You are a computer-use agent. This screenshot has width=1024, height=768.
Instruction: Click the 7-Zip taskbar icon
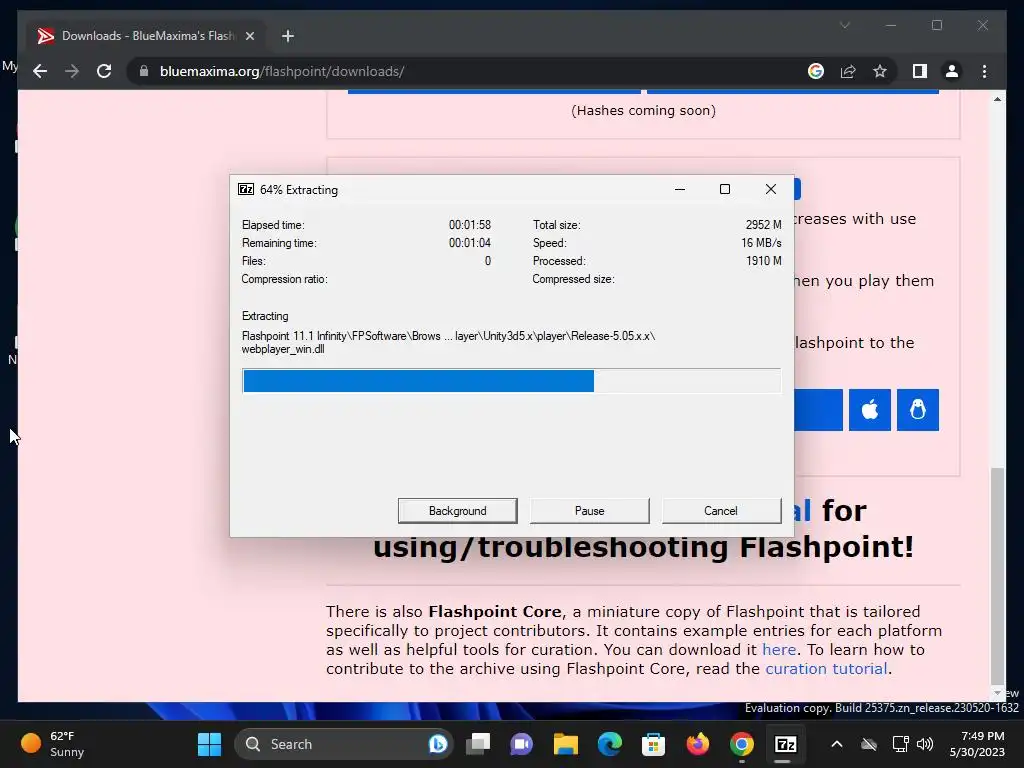[785, 744]
